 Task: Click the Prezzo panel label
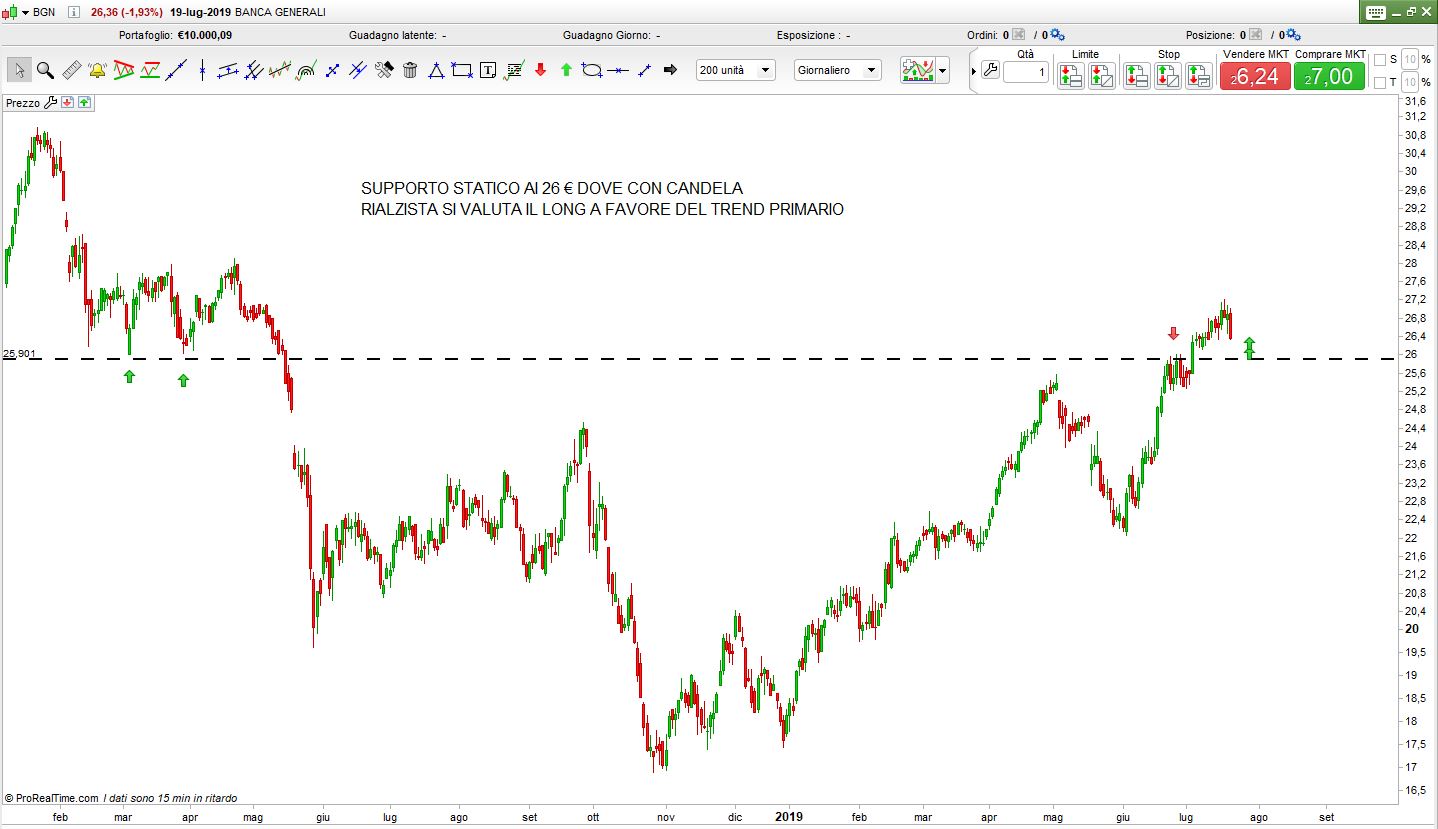tap(23, 102)
